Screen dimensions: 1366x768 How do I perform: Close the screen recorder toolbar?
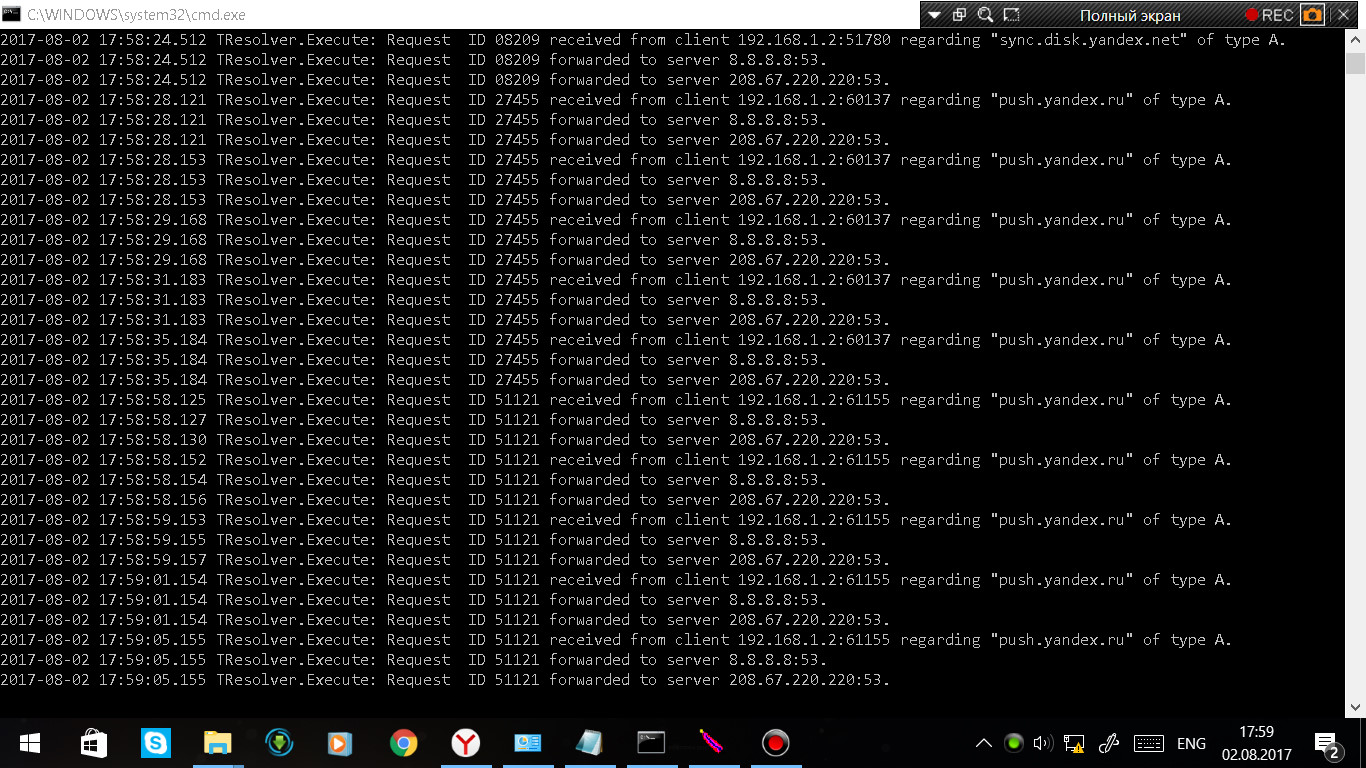(1343, 15)
